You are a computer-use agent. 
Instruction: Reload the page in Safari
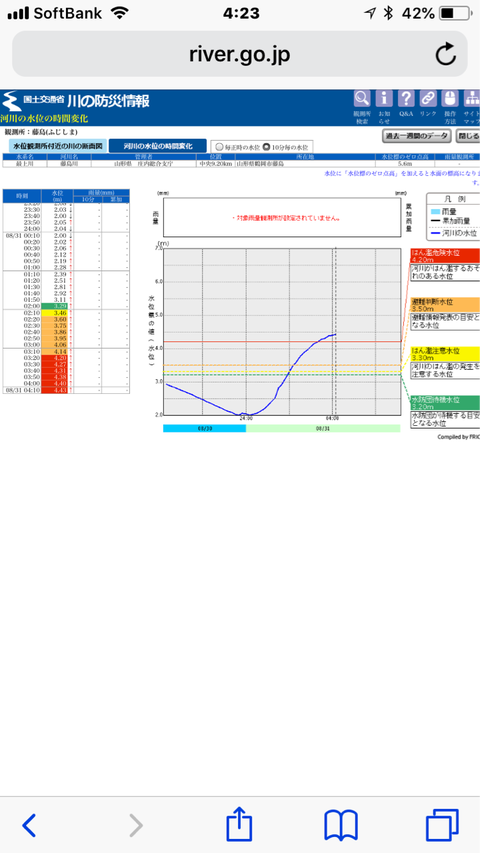tap(445, 54)
